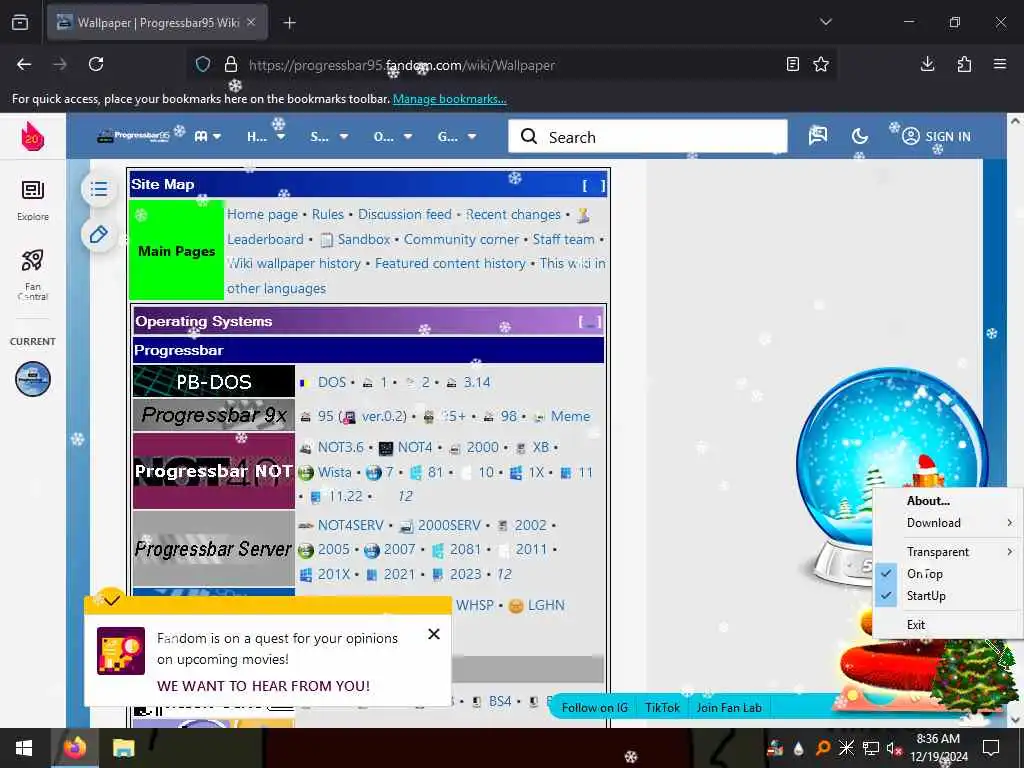Open the extensions puzzle icon

[x=964, y=64]
